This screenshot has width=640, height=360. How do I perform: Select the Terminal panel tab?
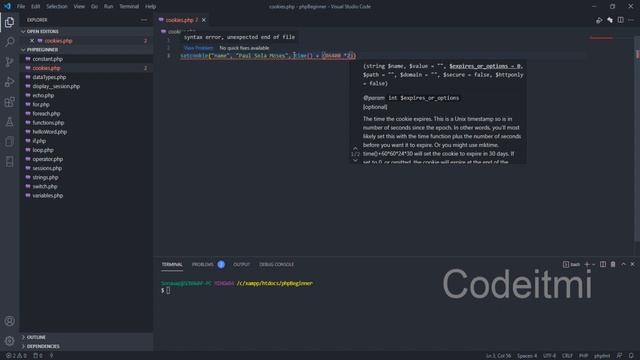click(x=172, y=264)
